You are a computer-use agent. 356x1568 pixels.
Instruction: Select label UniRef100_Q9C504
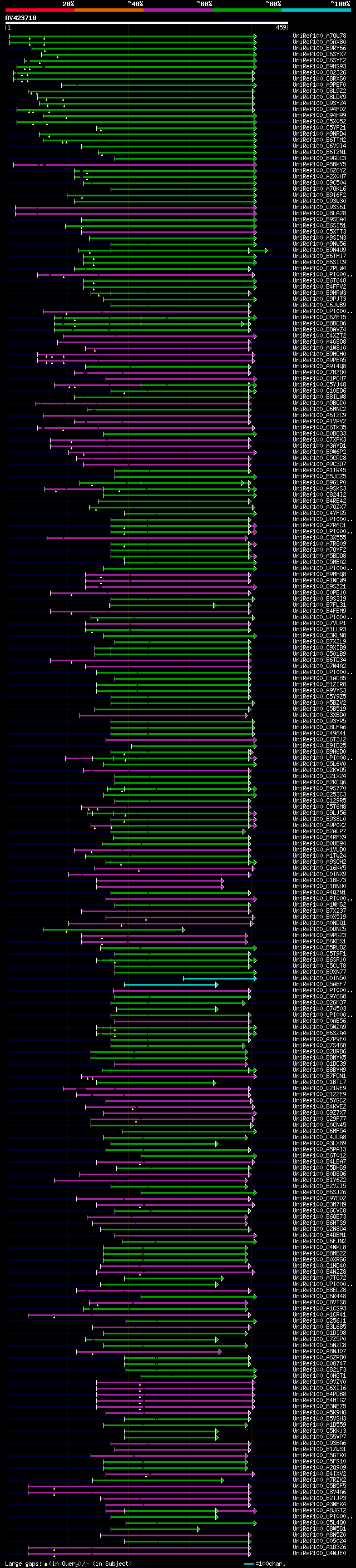tap(319, 182)
